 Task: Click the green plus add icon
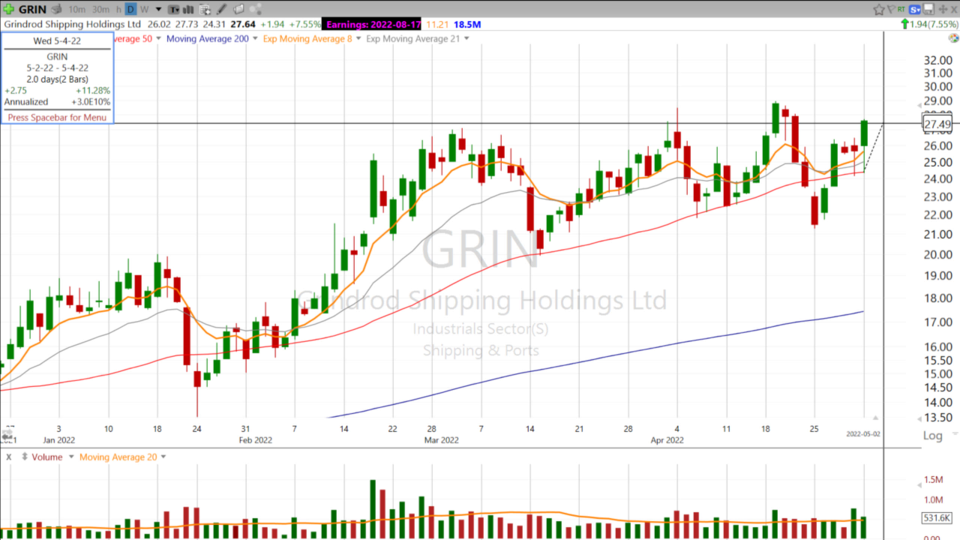9,9
